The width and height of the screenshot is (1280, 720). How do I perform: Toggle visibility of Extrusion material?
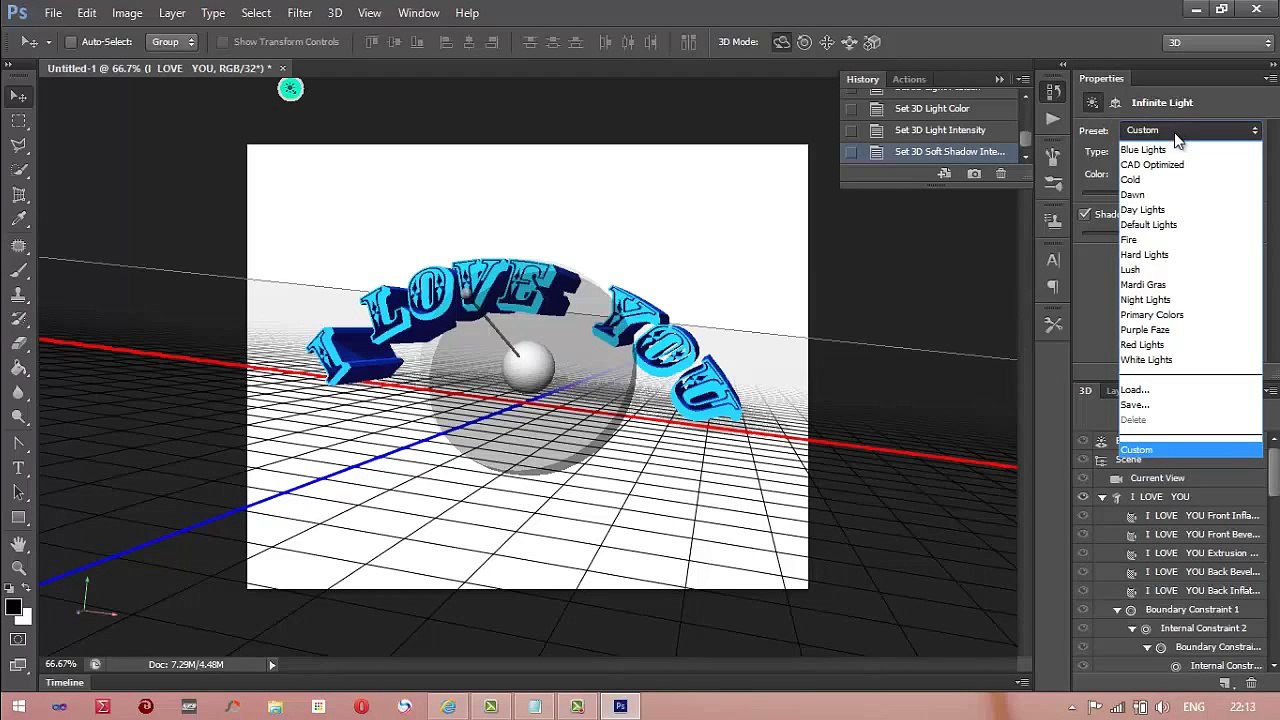[1083, 553]
